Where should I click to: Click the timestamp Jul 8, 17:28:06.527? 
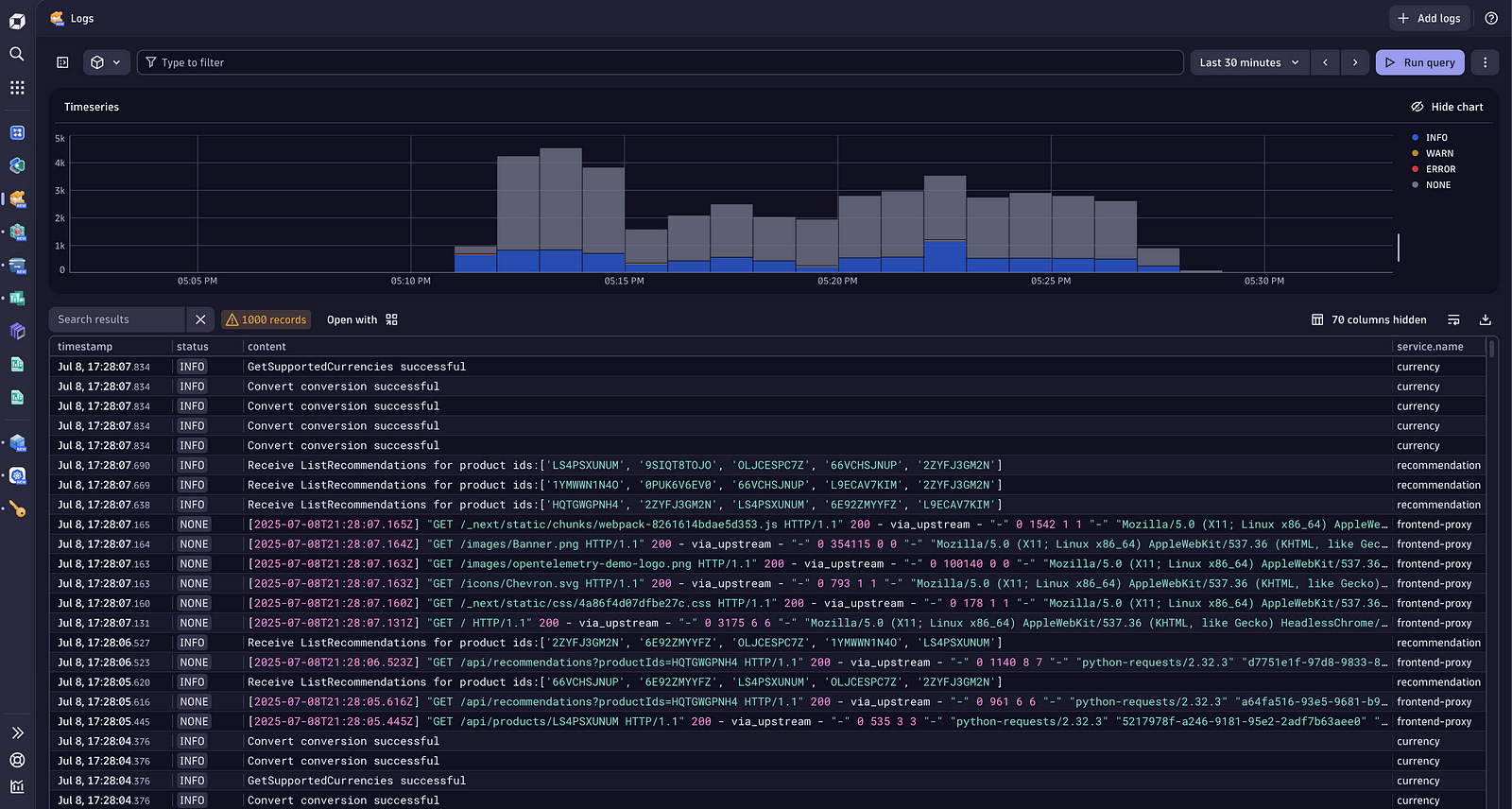click(x=104, y=643)
